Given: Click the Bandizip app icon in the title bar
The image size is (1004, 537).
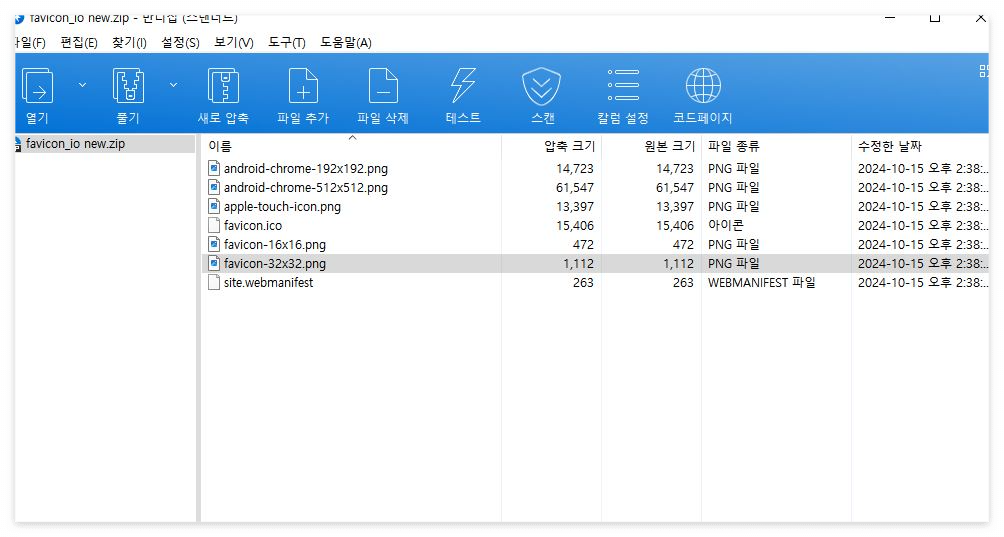Looking at the screenshot, I should [x=19, y=19].
